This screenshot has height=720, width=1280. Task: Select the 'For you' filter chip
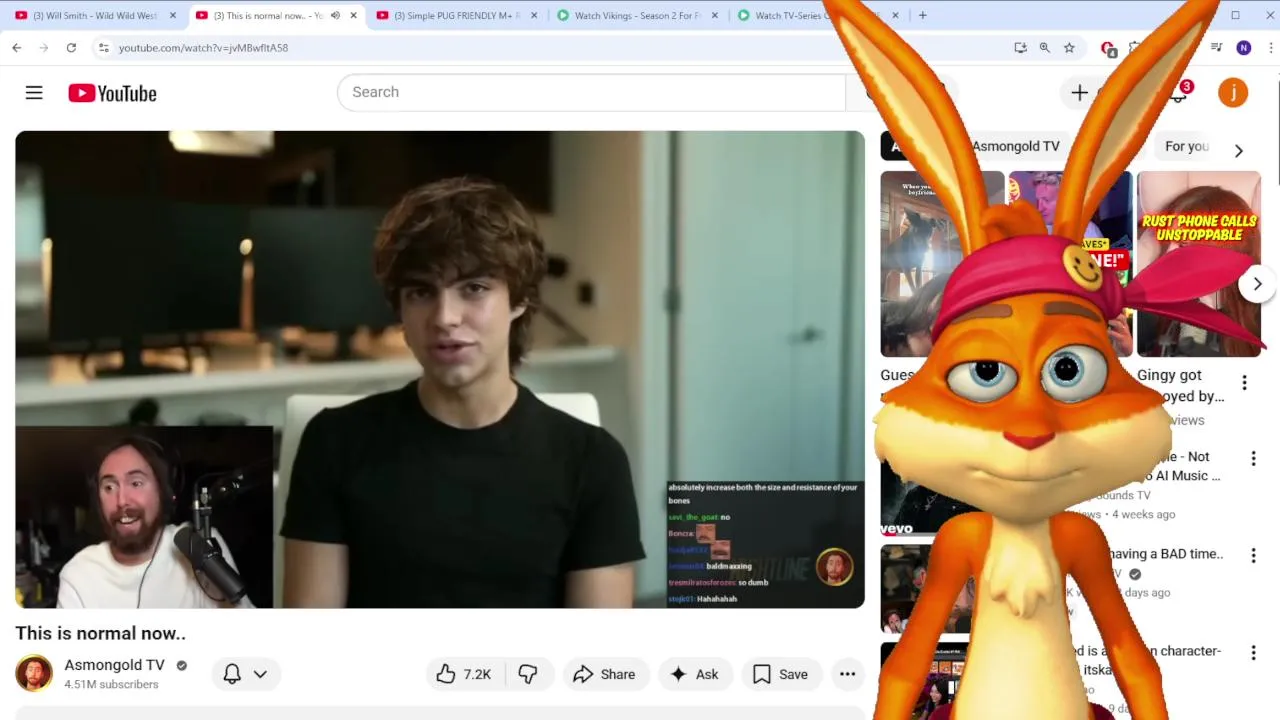point(1187,146)
